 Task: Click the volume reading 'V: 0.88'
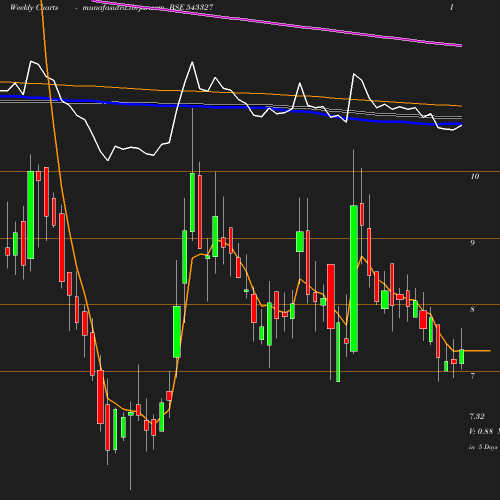(x=481, y=431)
